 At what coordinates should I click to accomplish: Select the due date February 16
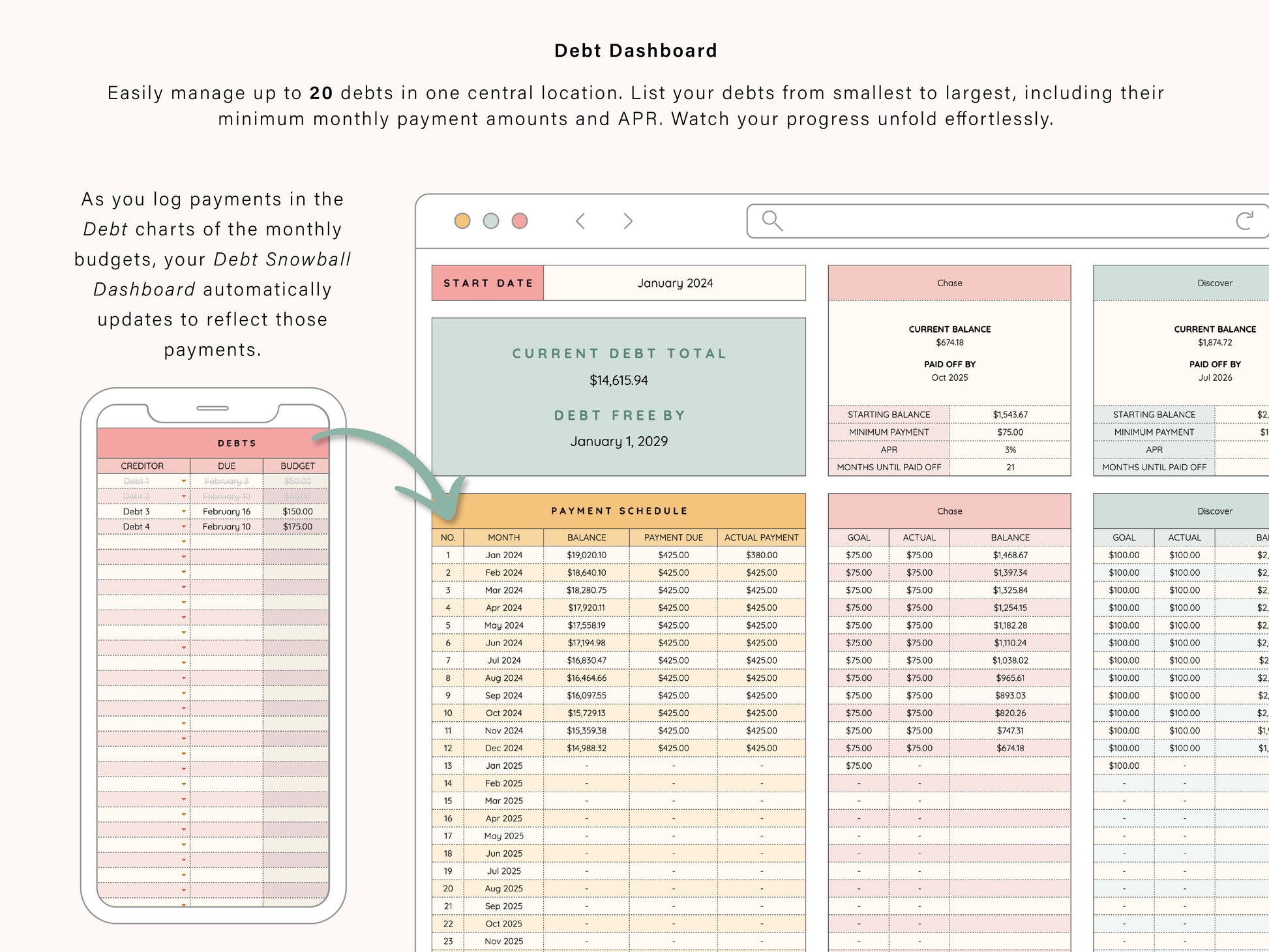click(226, 512)
